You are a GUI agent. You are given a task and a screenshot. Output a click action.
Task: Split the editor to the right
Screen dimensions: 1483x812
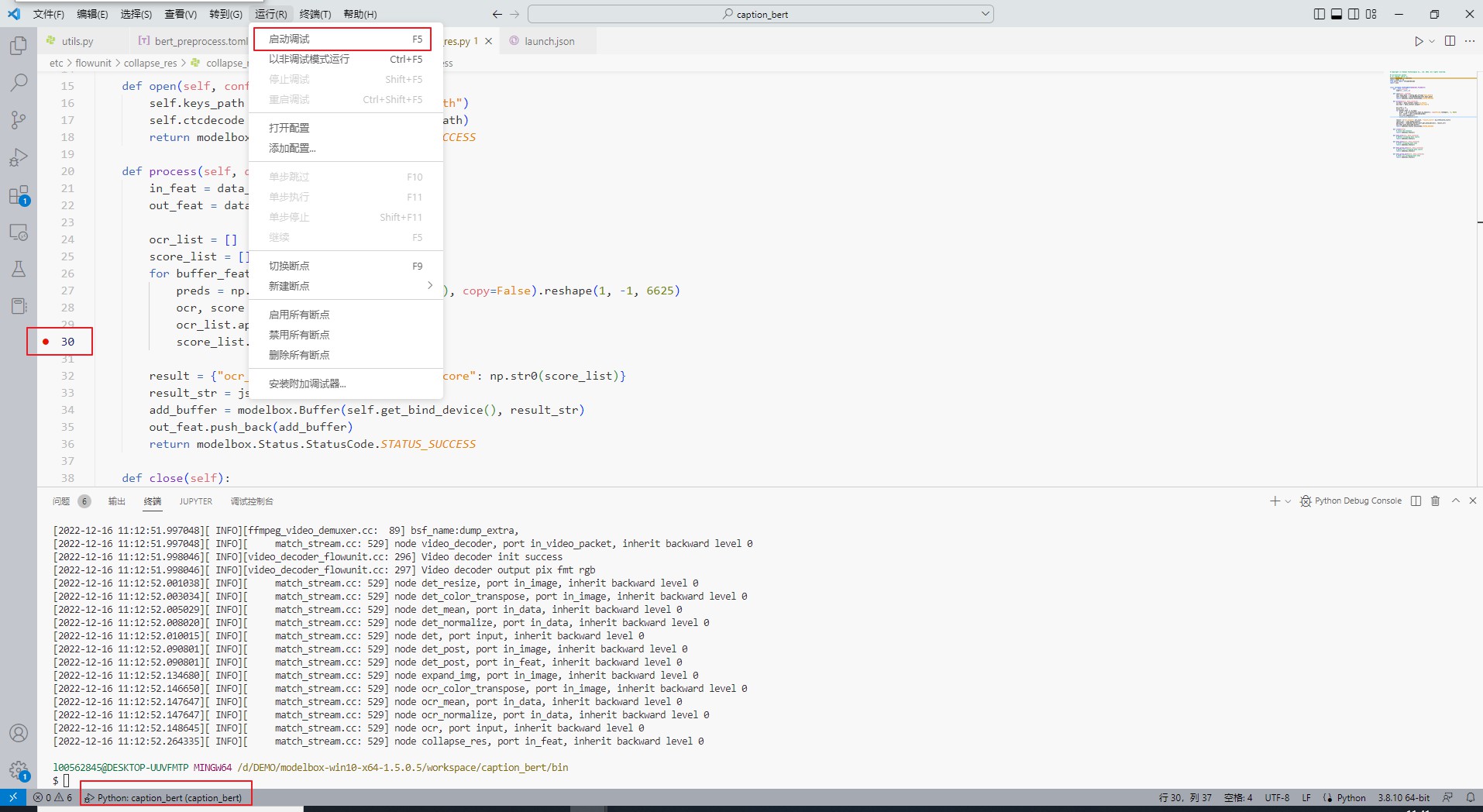[1450, 41]
